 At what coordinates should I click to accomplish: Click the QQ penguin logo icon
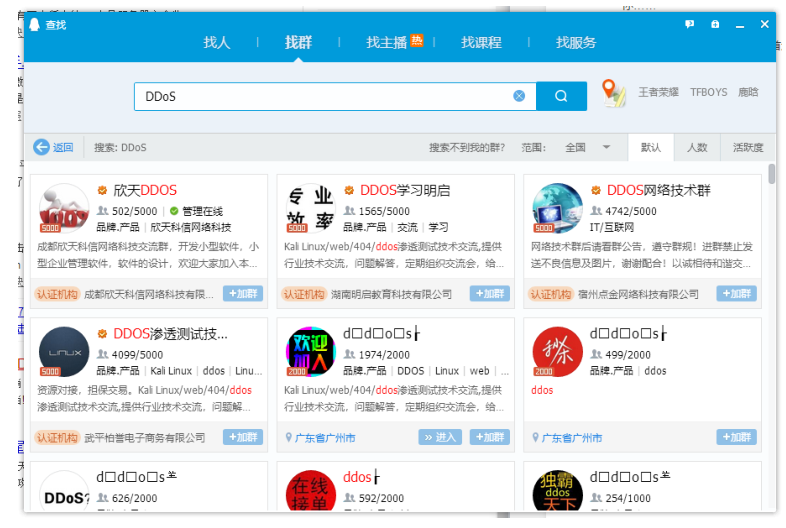pos(36,24)
